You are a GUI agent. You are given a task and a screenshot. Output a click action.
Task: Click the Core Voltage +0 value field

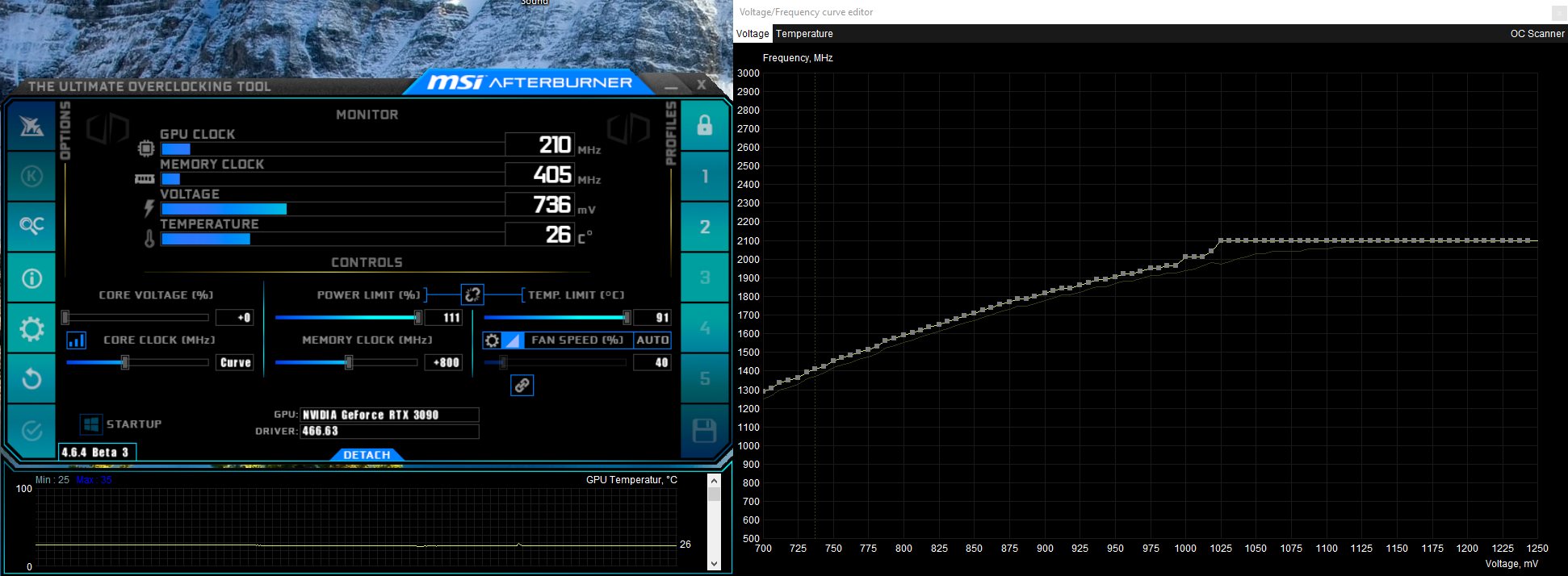tap(235, 318)
